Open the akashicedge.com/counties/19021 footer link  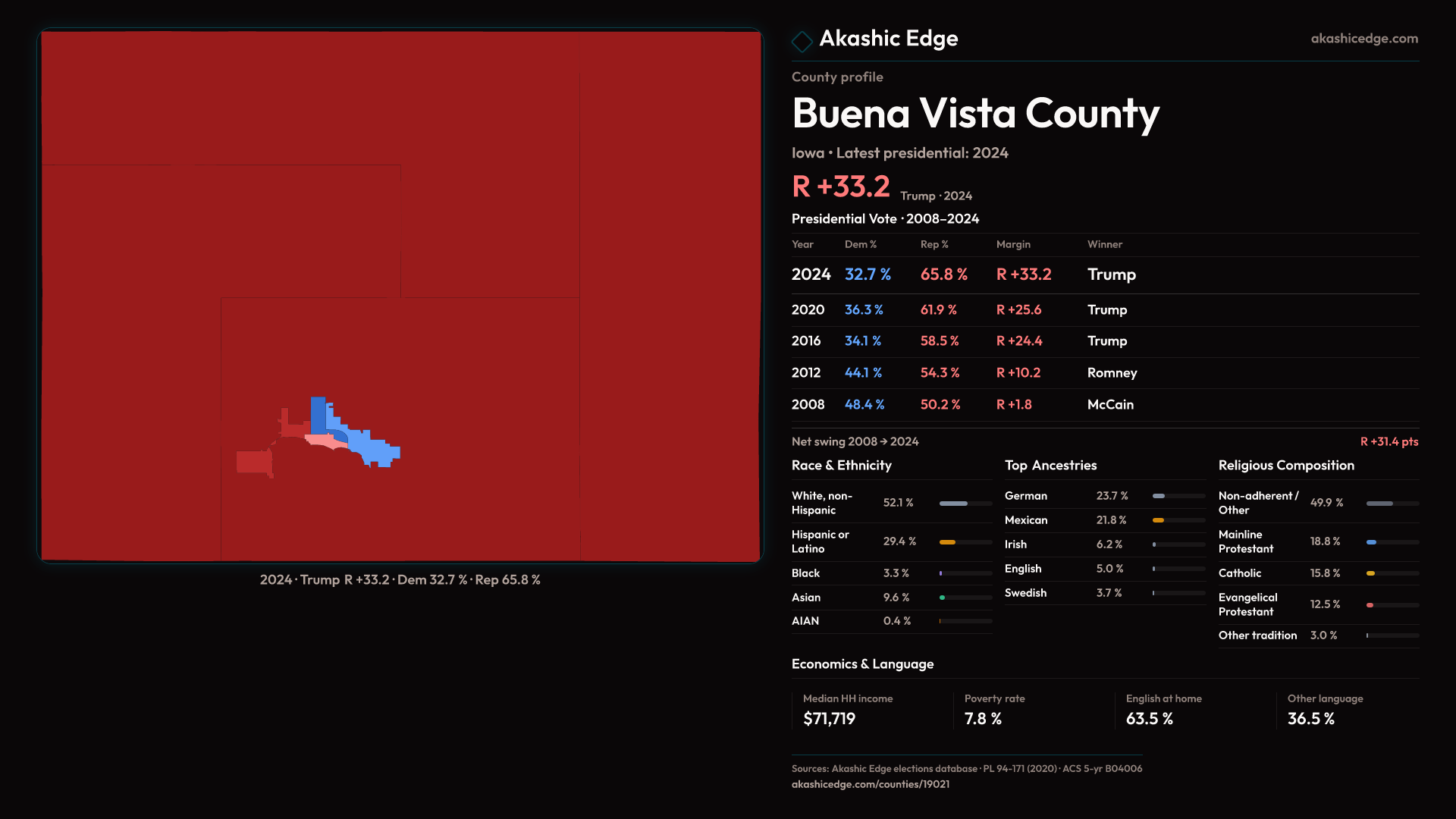pyautogui.click(x=870, y=784)
